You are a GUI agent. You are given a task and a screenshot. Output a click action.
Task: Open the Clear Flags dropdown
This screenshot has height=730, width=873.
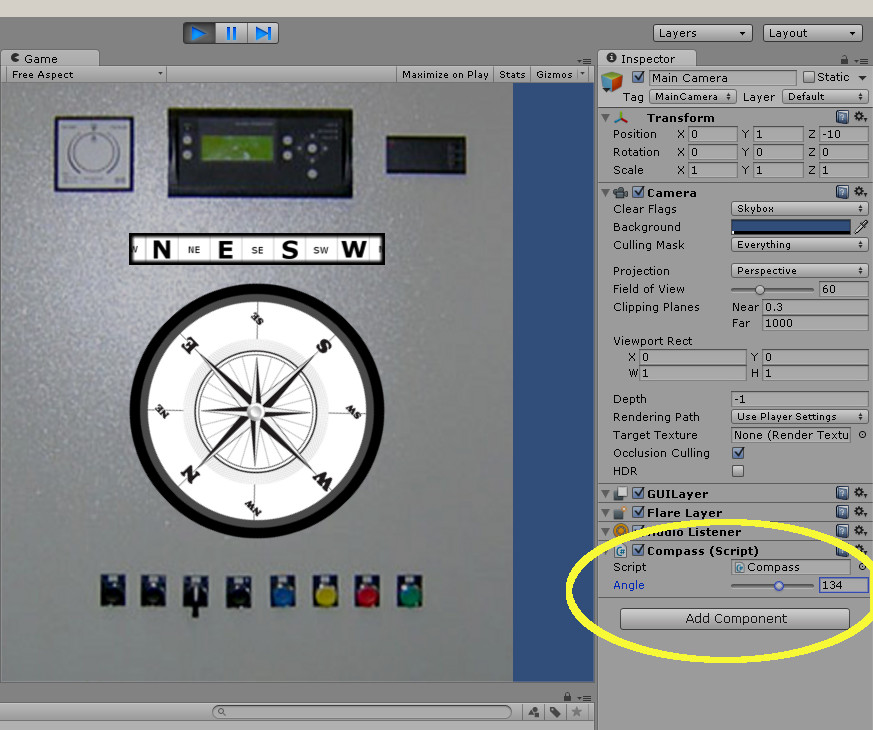click(798, 208)
